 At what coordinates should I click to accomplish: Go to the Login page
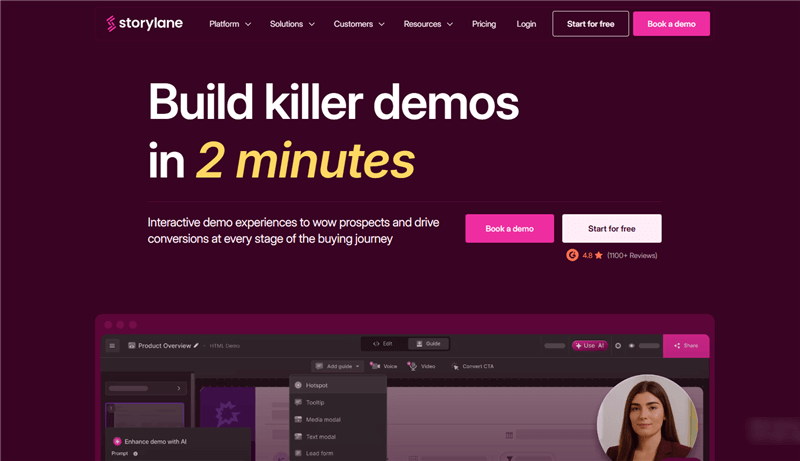tap(526, 24)
